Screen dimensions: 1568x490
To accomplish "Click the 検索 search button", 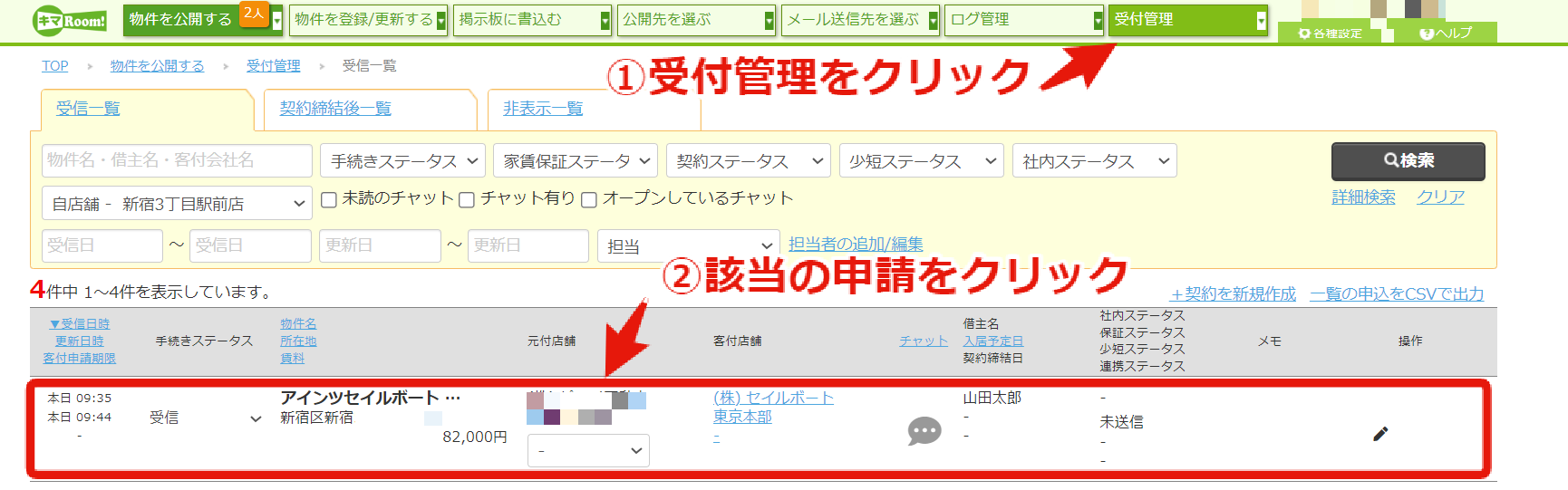I will click(1408, 161).
